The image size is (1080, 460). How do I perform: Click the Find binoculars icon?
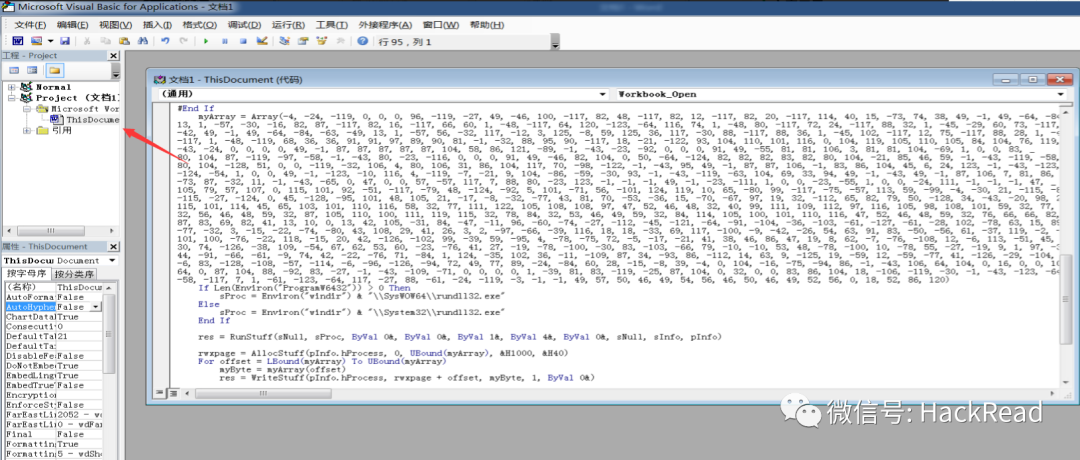click(143, 41)
